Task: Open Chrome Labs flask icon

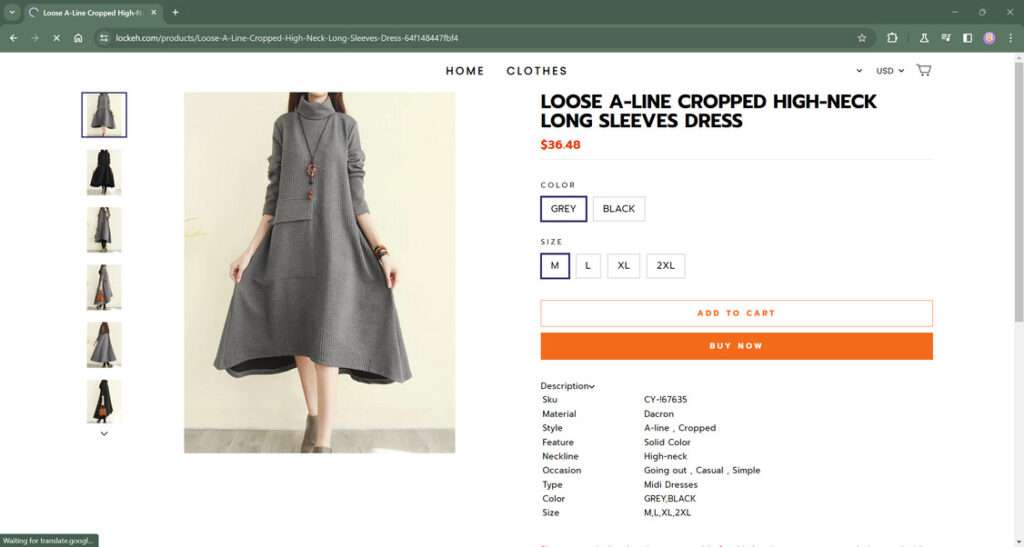Action: tap(925, 38)
